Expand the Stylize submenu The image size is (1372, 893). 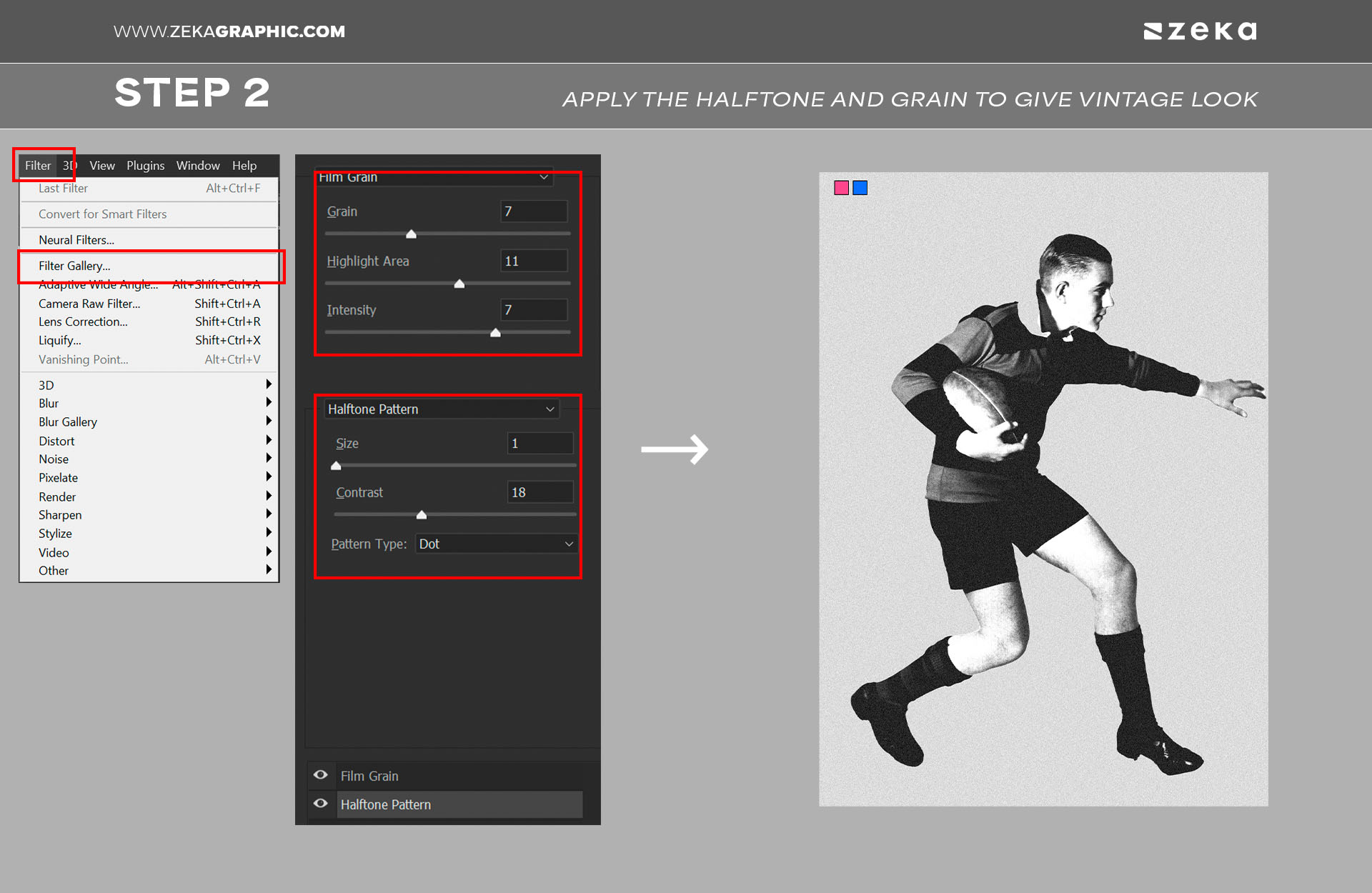click(x=54, y=533)
